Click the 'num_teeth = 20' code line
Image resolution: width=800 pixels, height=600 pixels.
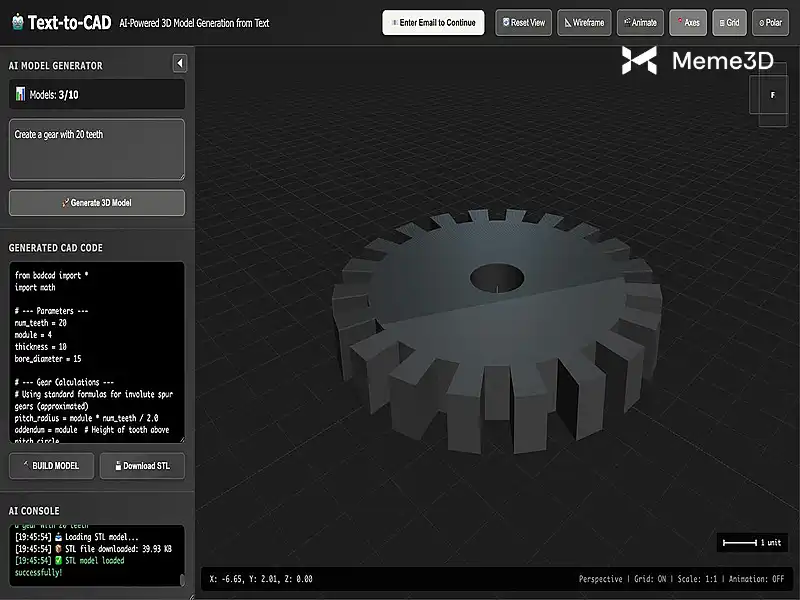(41, 323)
